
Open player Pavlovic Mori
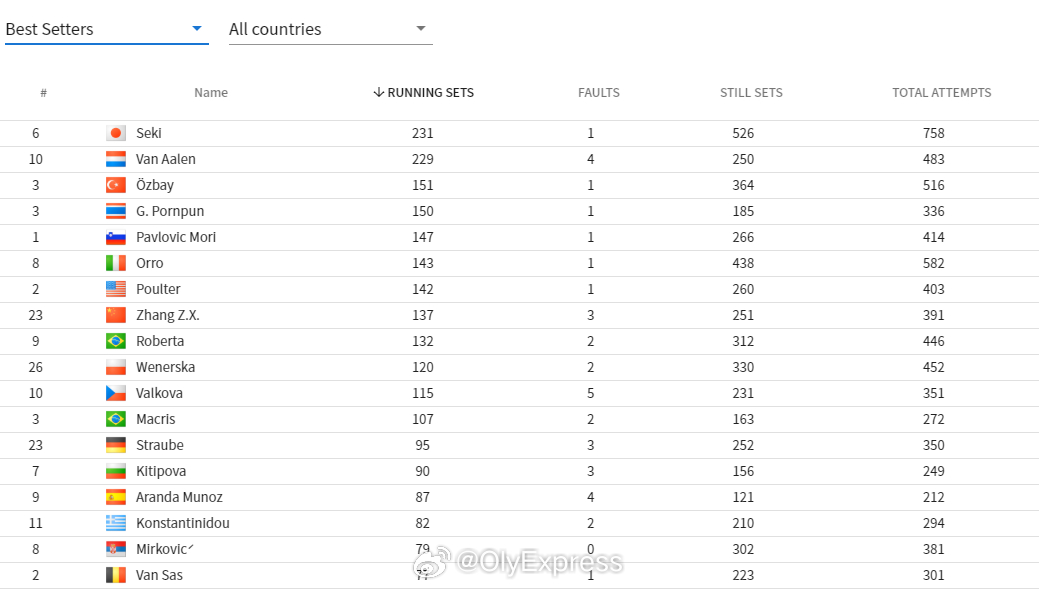(176, 237)
